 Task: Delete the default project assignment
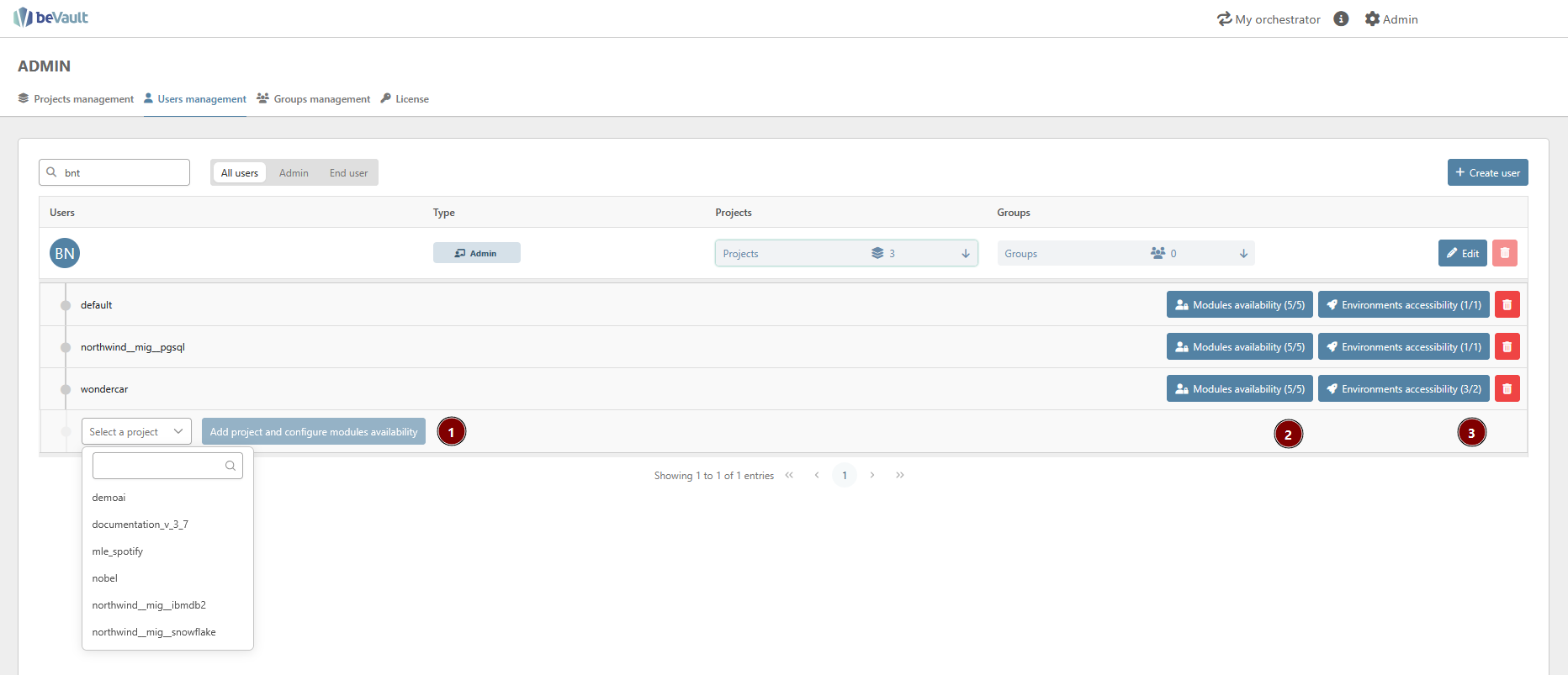[x=1507, y=305]
